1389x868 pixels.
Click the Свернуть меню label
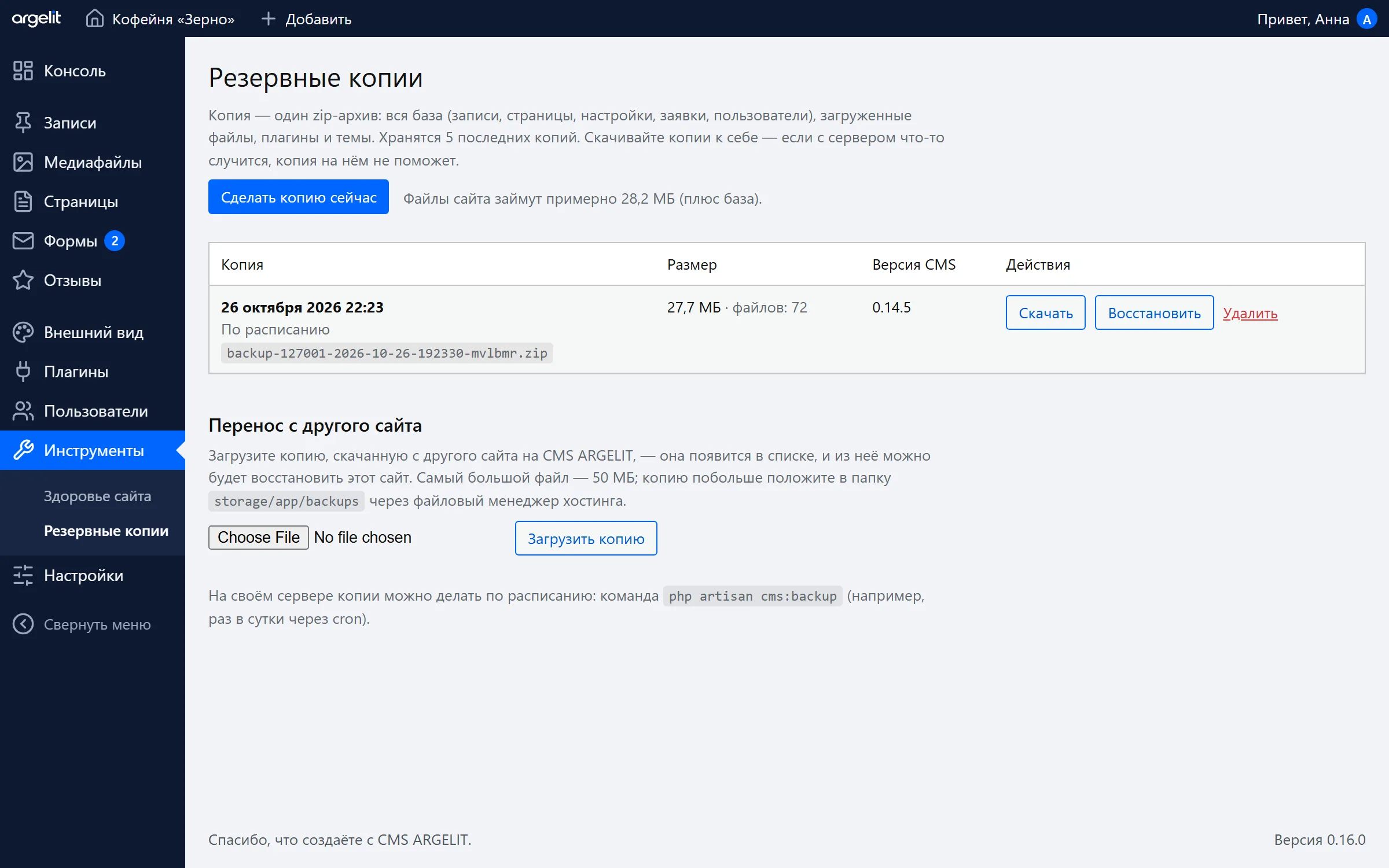(x=97, y=624)
